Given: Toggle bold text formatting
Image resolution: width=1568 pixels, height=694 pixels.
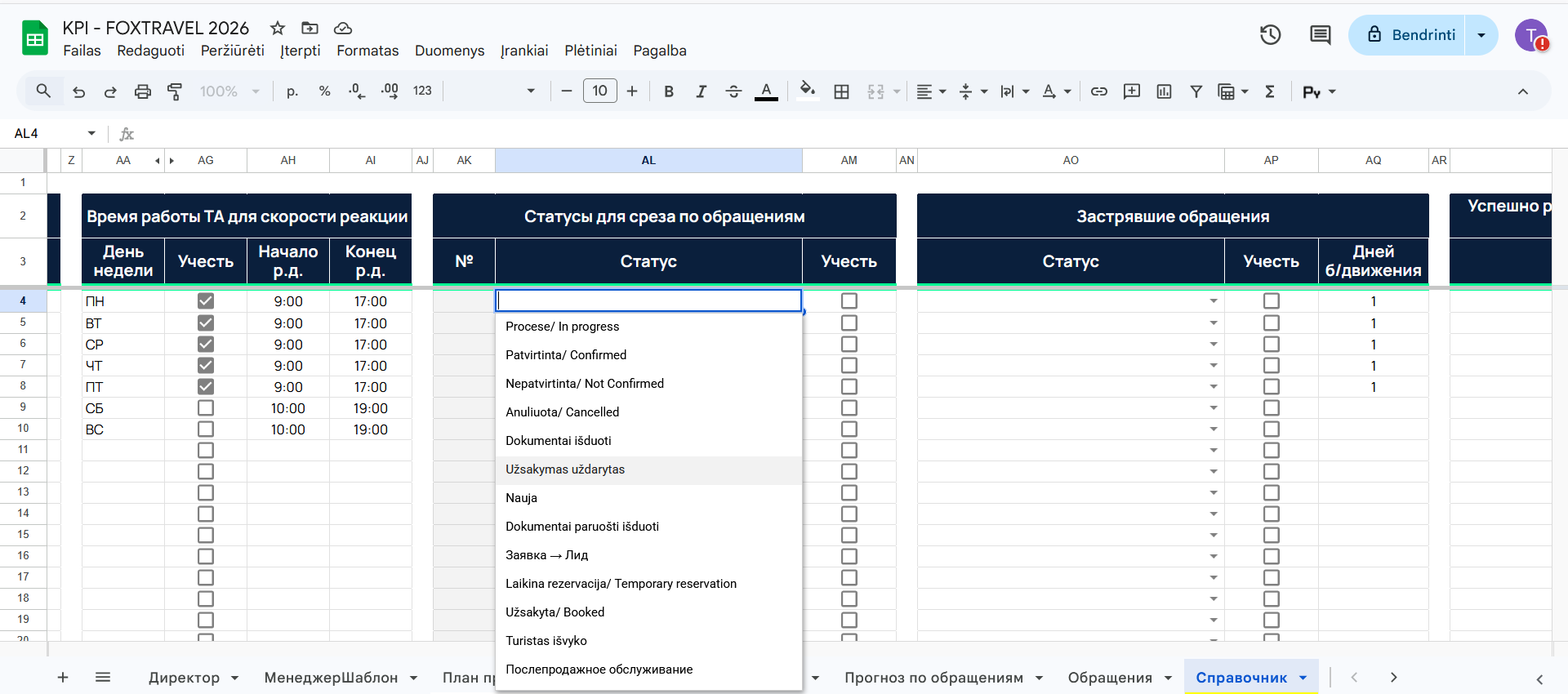Looking at the screenshot, I should (669, 91).
